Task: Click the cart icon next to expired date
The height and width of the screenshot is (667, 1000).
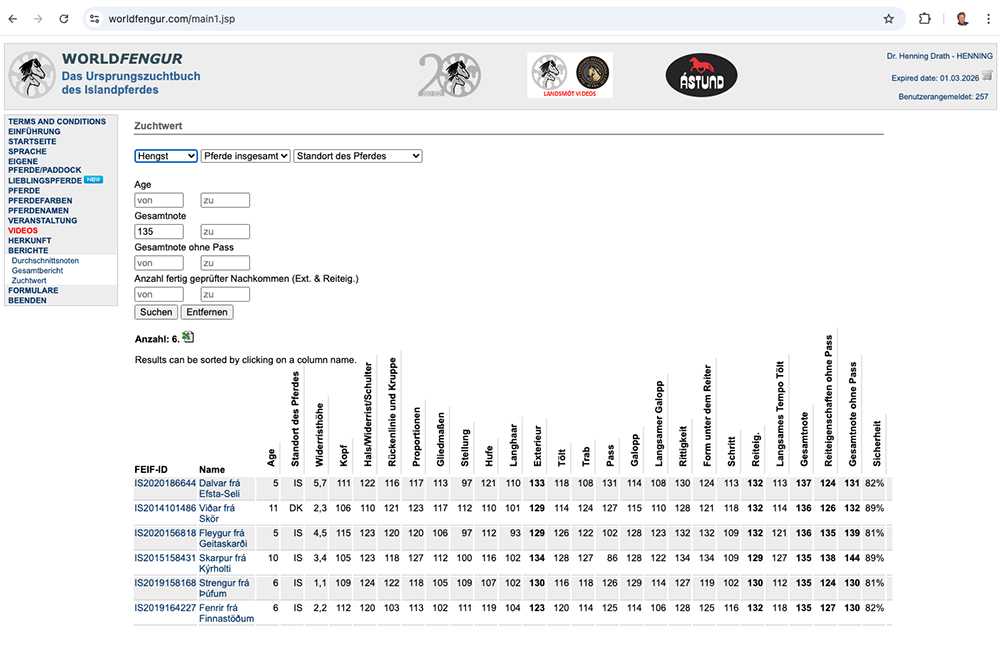Action: tap(987, 76)
